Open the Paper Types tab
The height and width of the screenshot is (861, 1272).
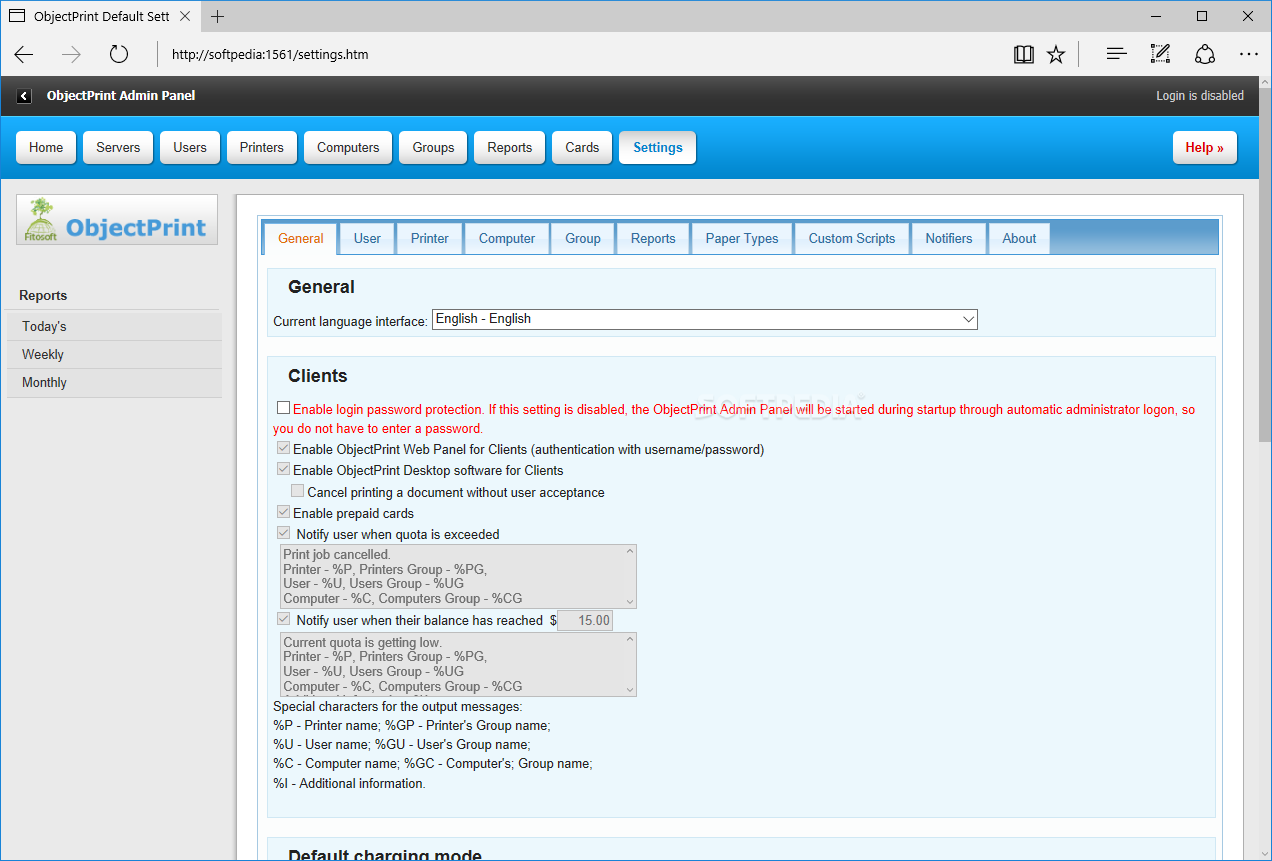pyautogui.click(x=742, y=238)
